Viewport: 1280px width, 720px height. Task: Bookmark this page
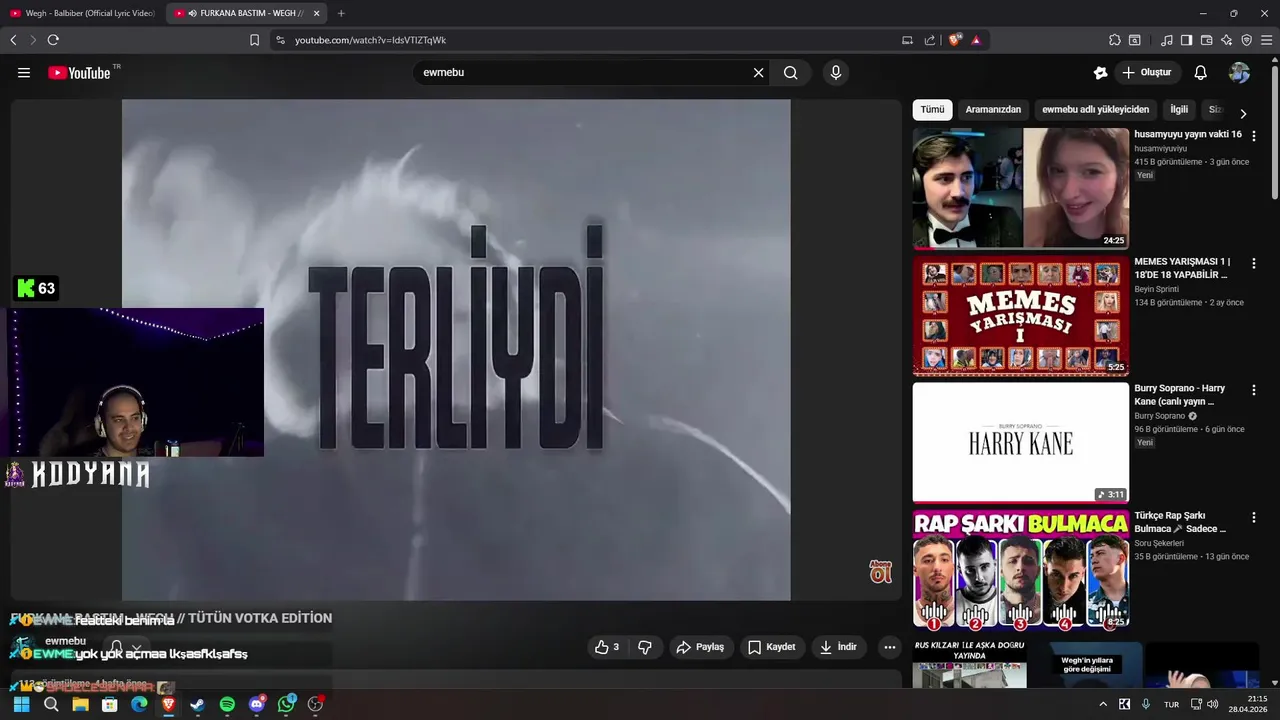254,40
